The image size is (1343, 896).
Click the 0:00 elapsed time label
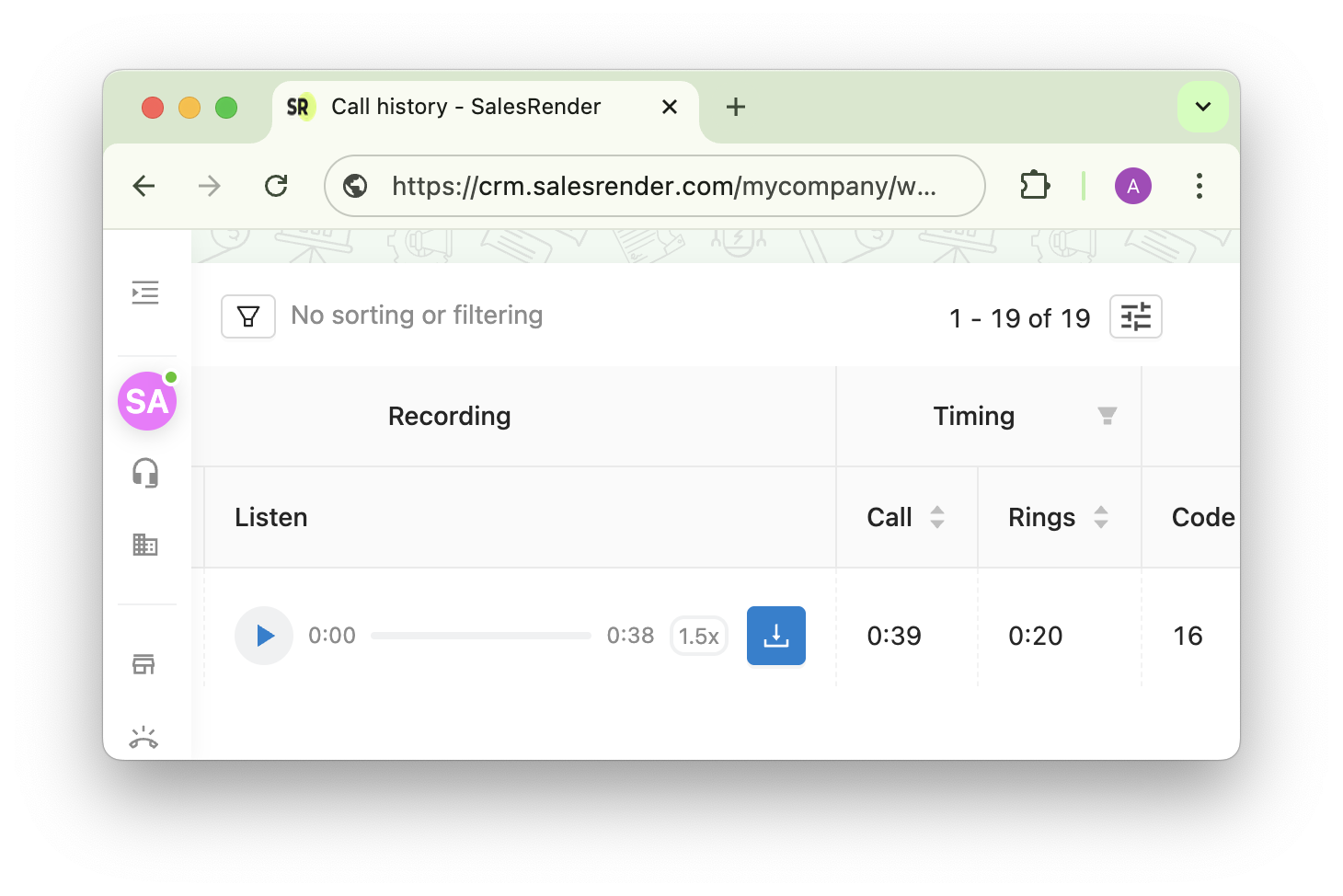click(332, 636)
